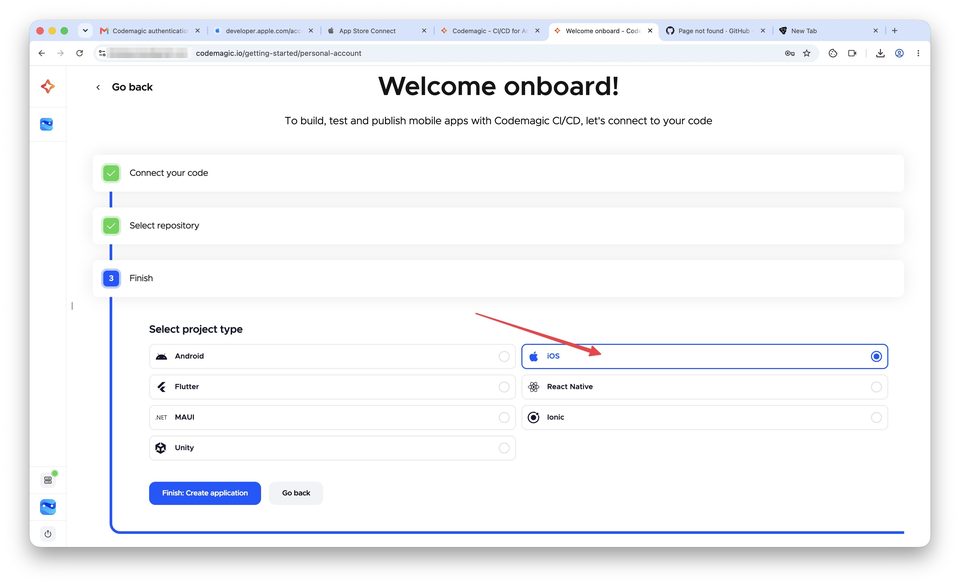The width and height of the screenshot is (960, 586).
Task: Click the Flutter logo icon
Action: point(161,387)
